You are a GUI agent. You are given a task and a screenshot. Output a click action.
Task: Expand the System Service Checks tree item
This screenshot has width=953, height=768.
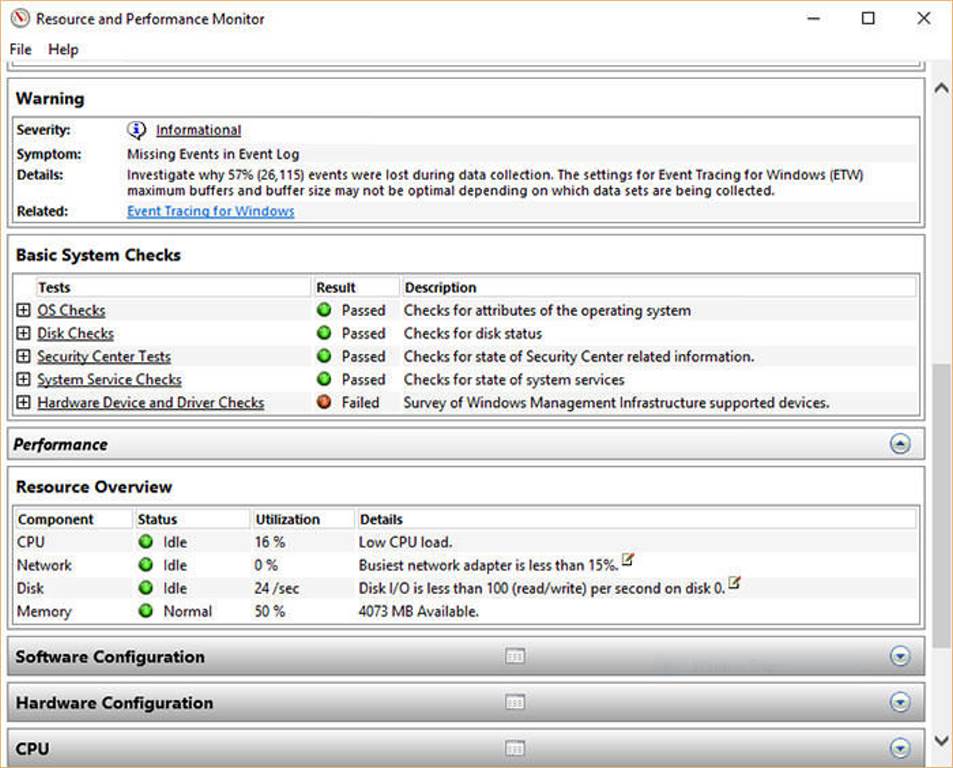[23, 379]
